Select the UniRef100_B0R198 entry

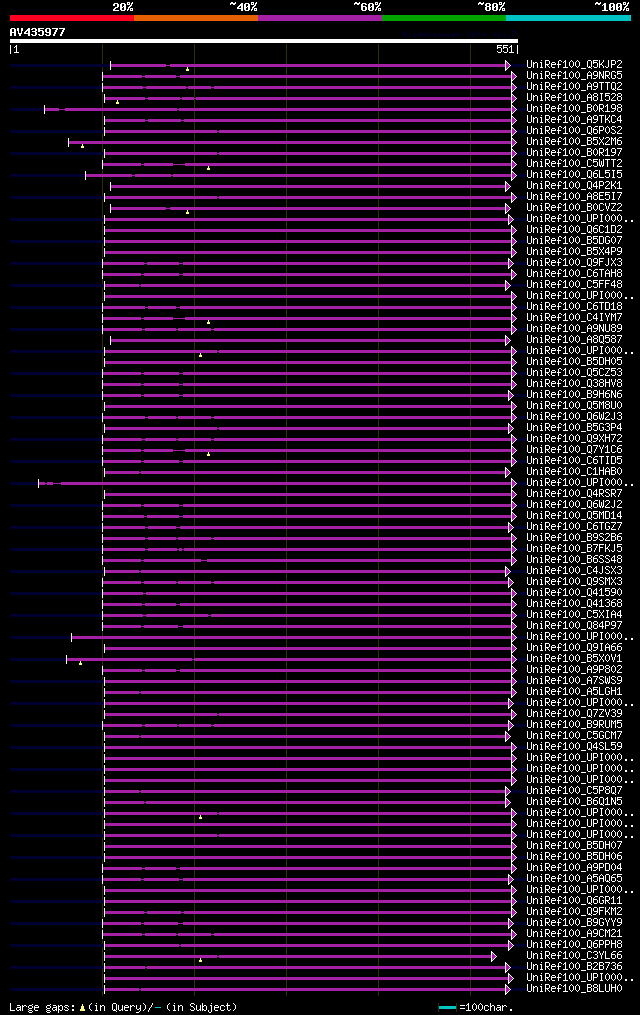pos(574,109)
